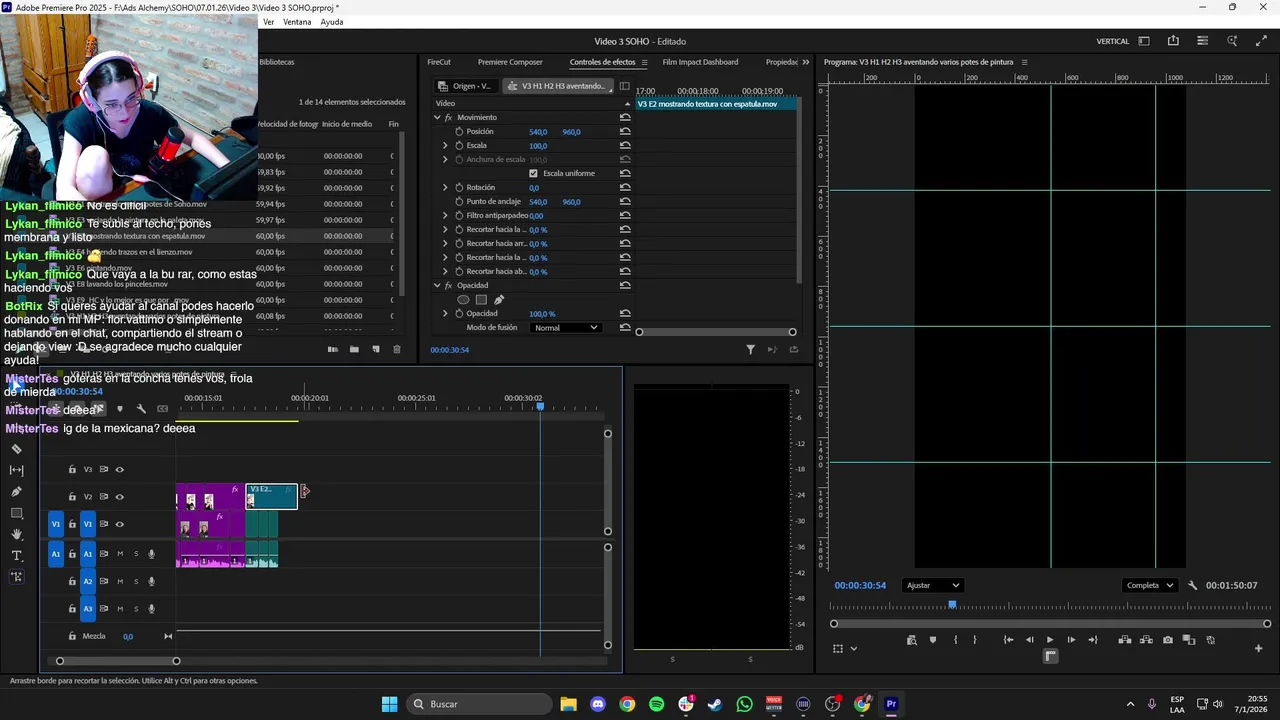Image resolution: width=1280 pixels, height=720 pixels.
Task: Switch to the Premiere Composer tab
Action: point(510,62)
